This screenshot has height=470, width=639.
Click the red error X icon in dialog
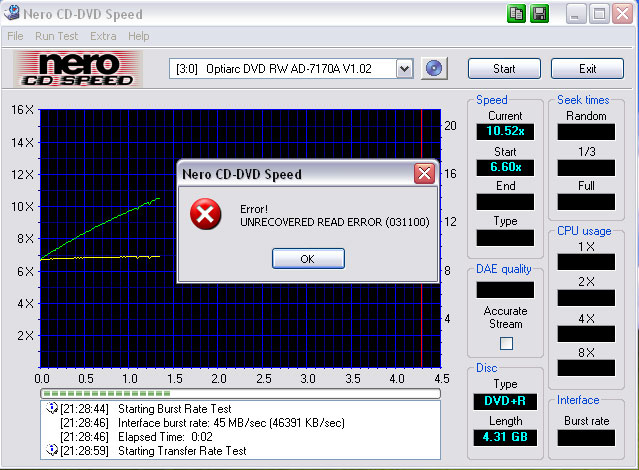point(205,214)
